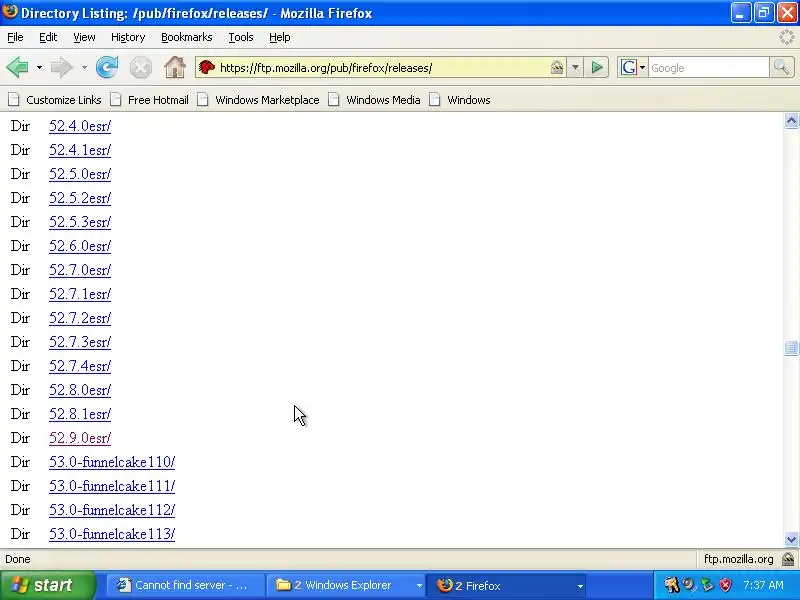The width and height of the screenshot is (800, 600).
Task: Open the Forward history dropdown arrow
Action: click(x=84, y=67)
